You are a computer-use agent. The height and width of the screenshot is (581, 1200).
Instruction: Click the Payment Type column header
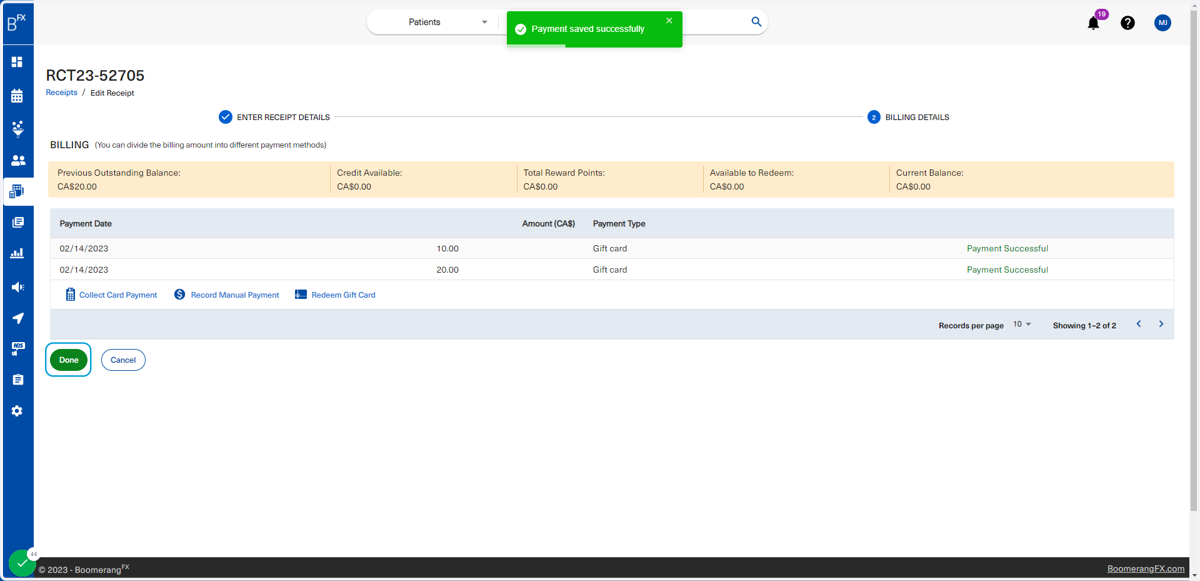point(619,224)
